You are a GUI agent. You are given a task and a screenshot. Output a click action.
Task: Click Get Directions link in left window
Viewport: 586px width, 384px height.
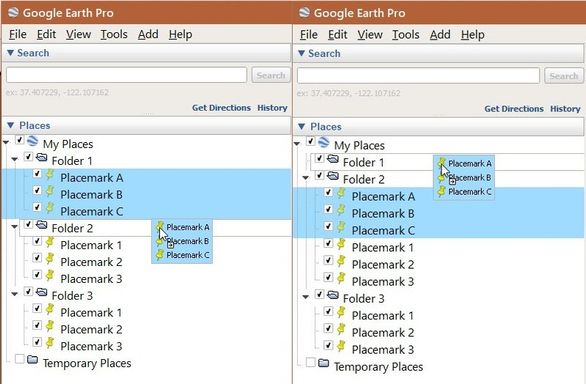pyautogui.click(x=221, y=108)
